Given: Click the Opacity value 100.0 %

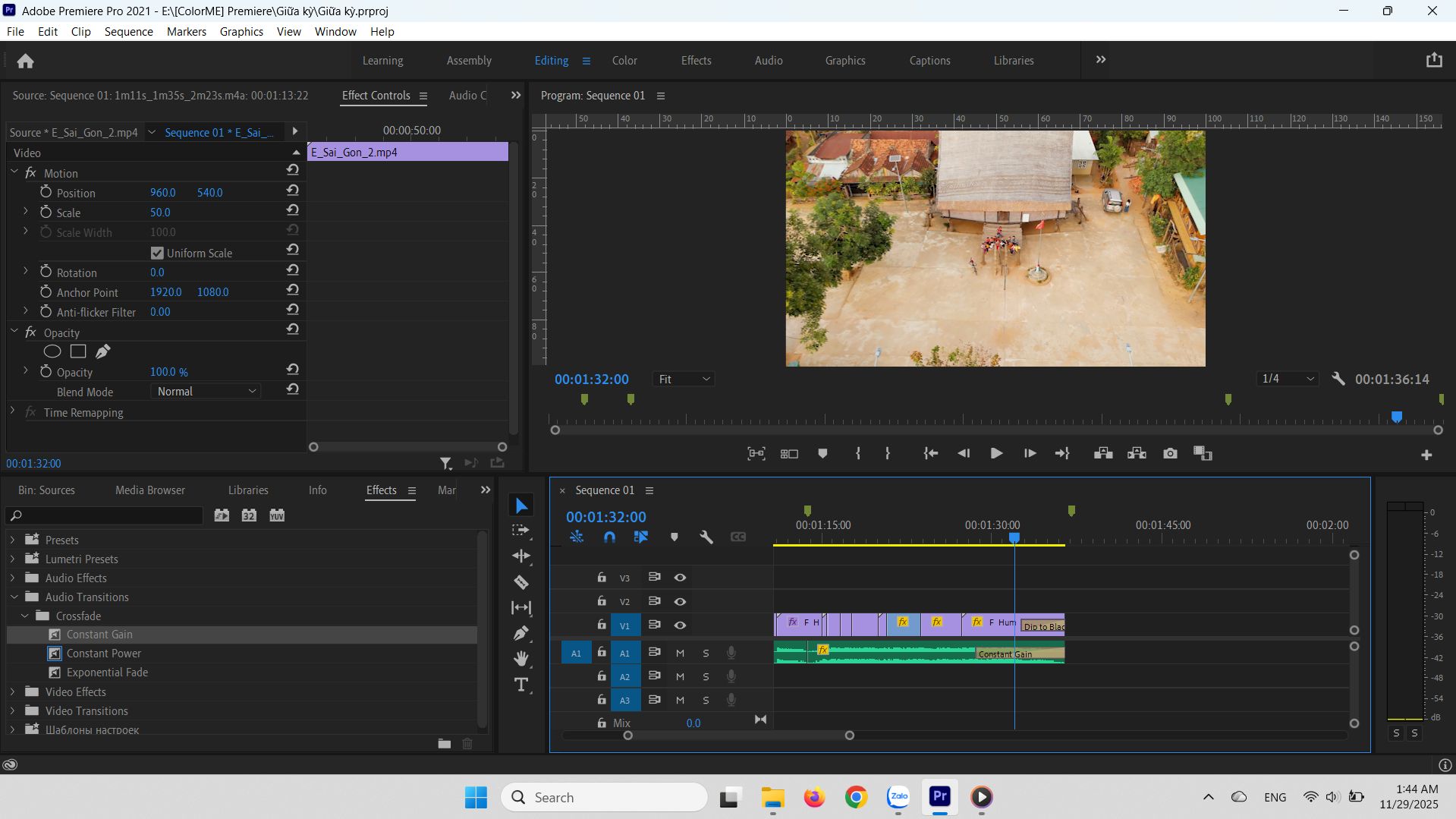Looking at the screenshot, I should point(168,372).
